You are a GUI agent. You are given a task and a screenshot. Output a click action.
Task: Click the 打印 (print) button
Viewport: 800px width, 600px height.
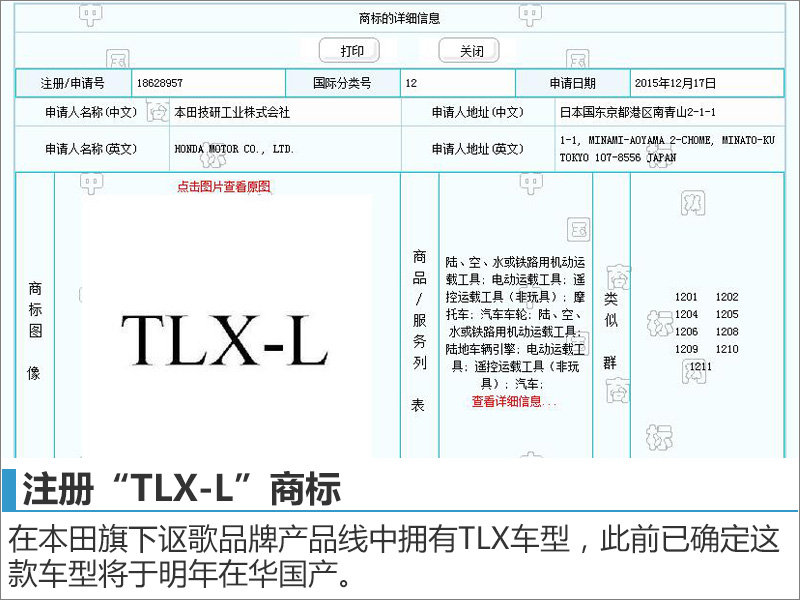tap(349, 51)
